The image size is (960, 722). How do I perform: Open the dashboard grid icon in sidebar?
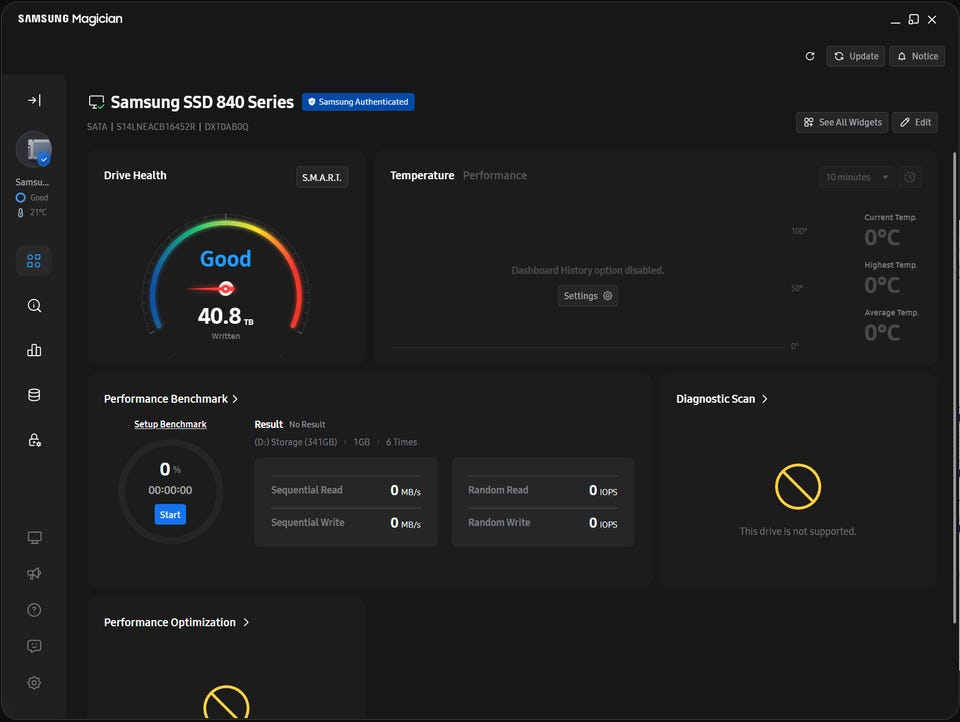coord(34,261)
